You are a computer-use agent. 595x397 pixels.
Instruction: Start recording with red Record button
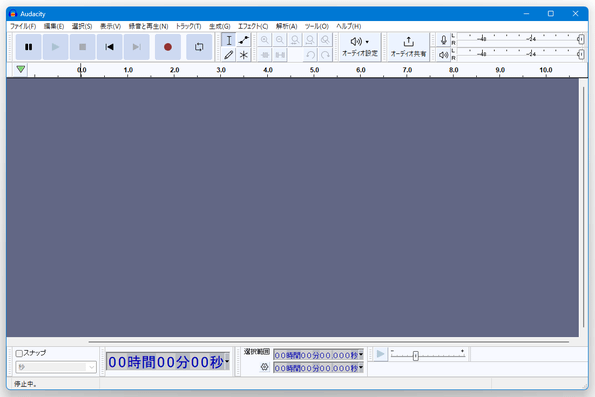pyautogui.click(x=168, y=47)
